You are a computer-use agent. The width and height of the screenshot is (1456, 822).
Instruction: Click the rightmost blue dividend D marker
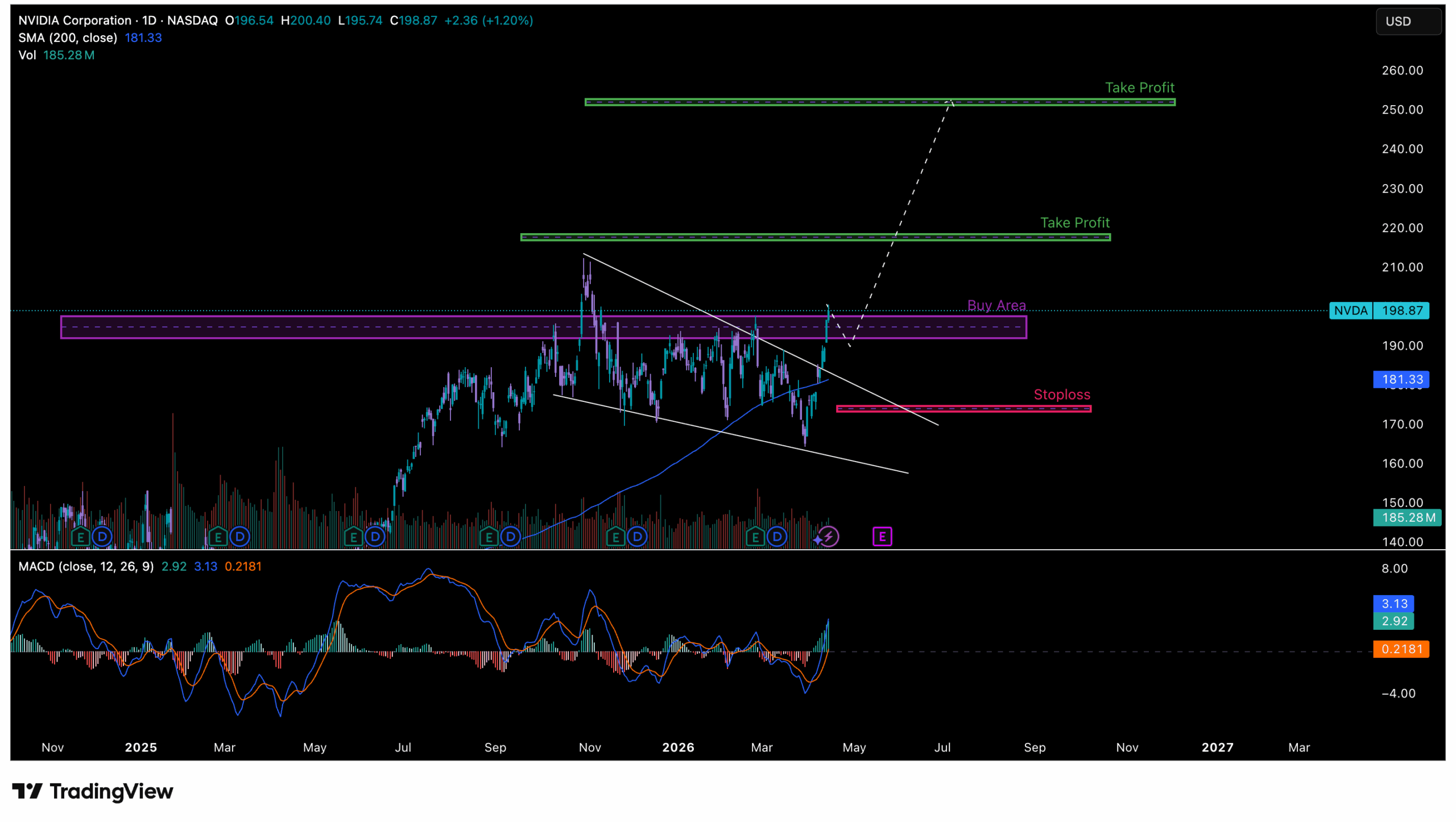click(x=776, y=536)
